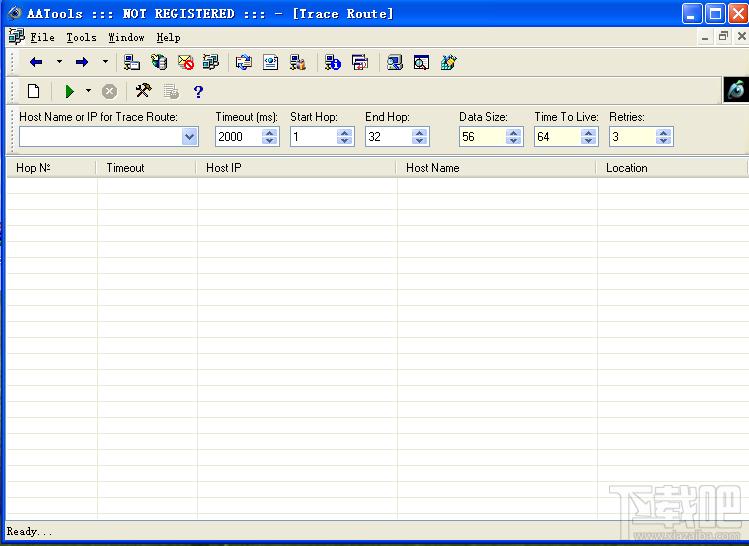
Task: Click the gray Stop circle icon
Action: pos(109,91)
